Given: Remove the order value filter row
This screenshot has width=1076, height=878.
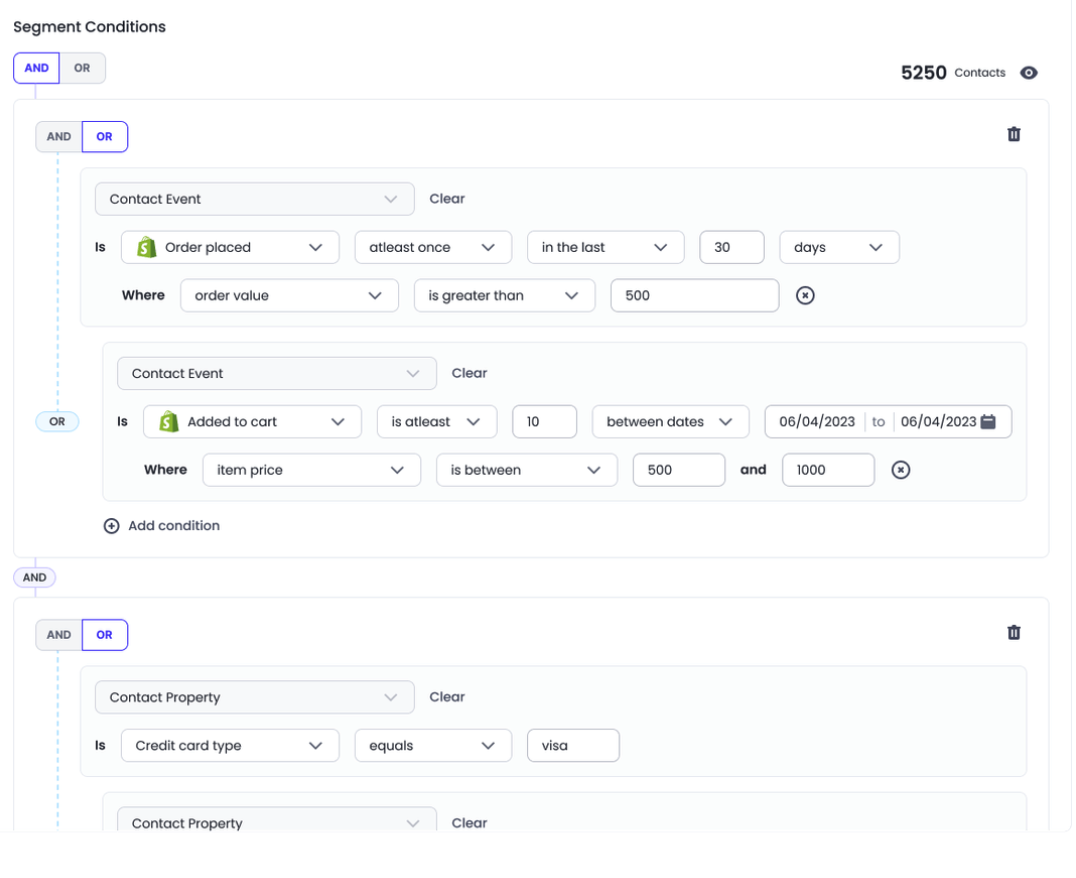Looking at the screenshot, I should pos(805,295).
